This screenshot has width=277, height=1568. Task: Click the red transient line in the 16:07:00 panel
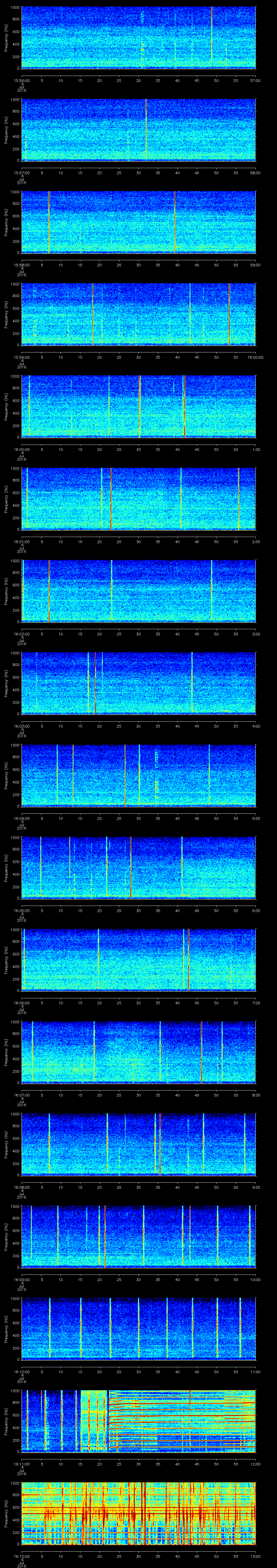(202, 1052)
